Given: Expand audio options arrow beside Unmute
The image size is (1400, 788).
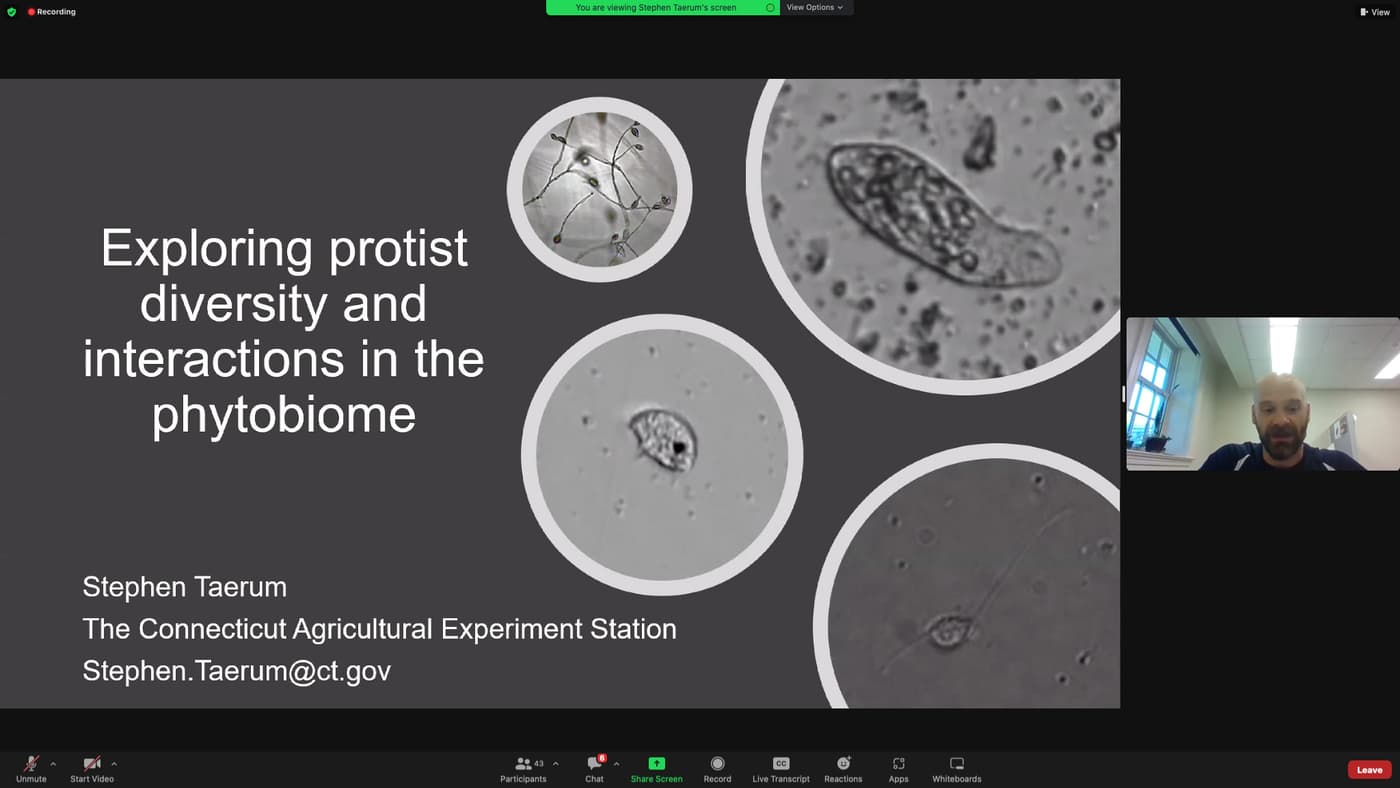Looking at the screenshot, I should [x=53, y=764].
